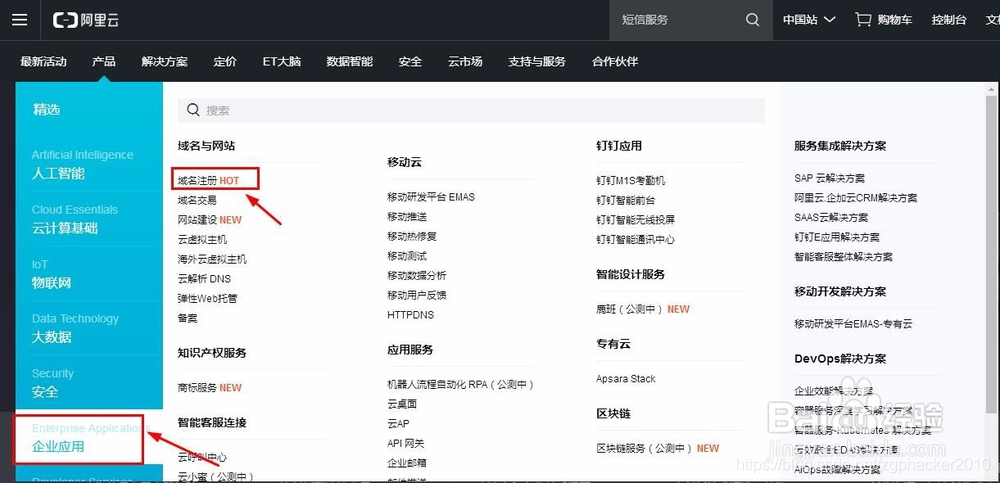Click the product 搜索 input box

[471, 110]
